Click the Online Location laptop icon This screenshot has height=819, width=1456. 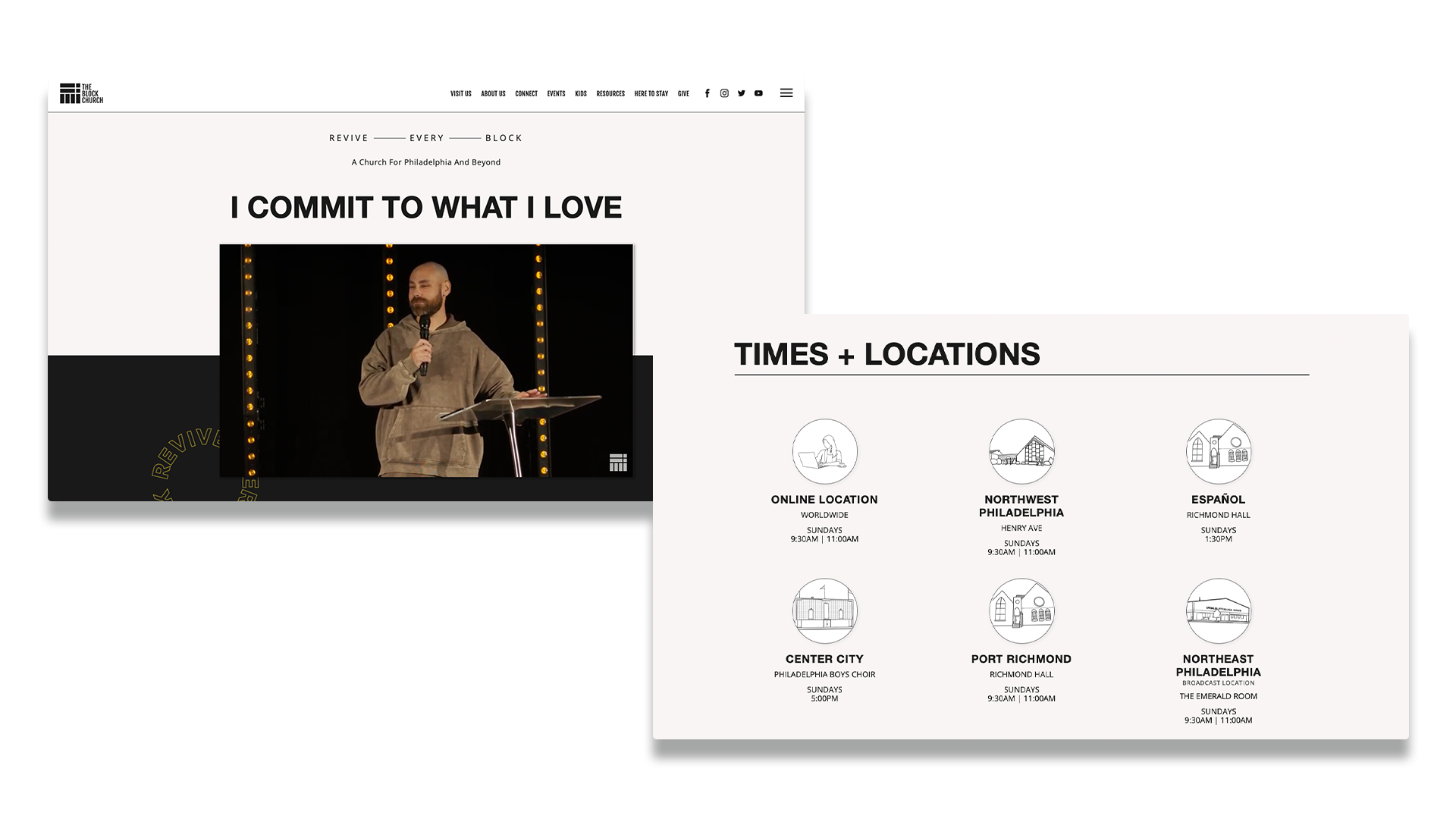pos(824,451)
